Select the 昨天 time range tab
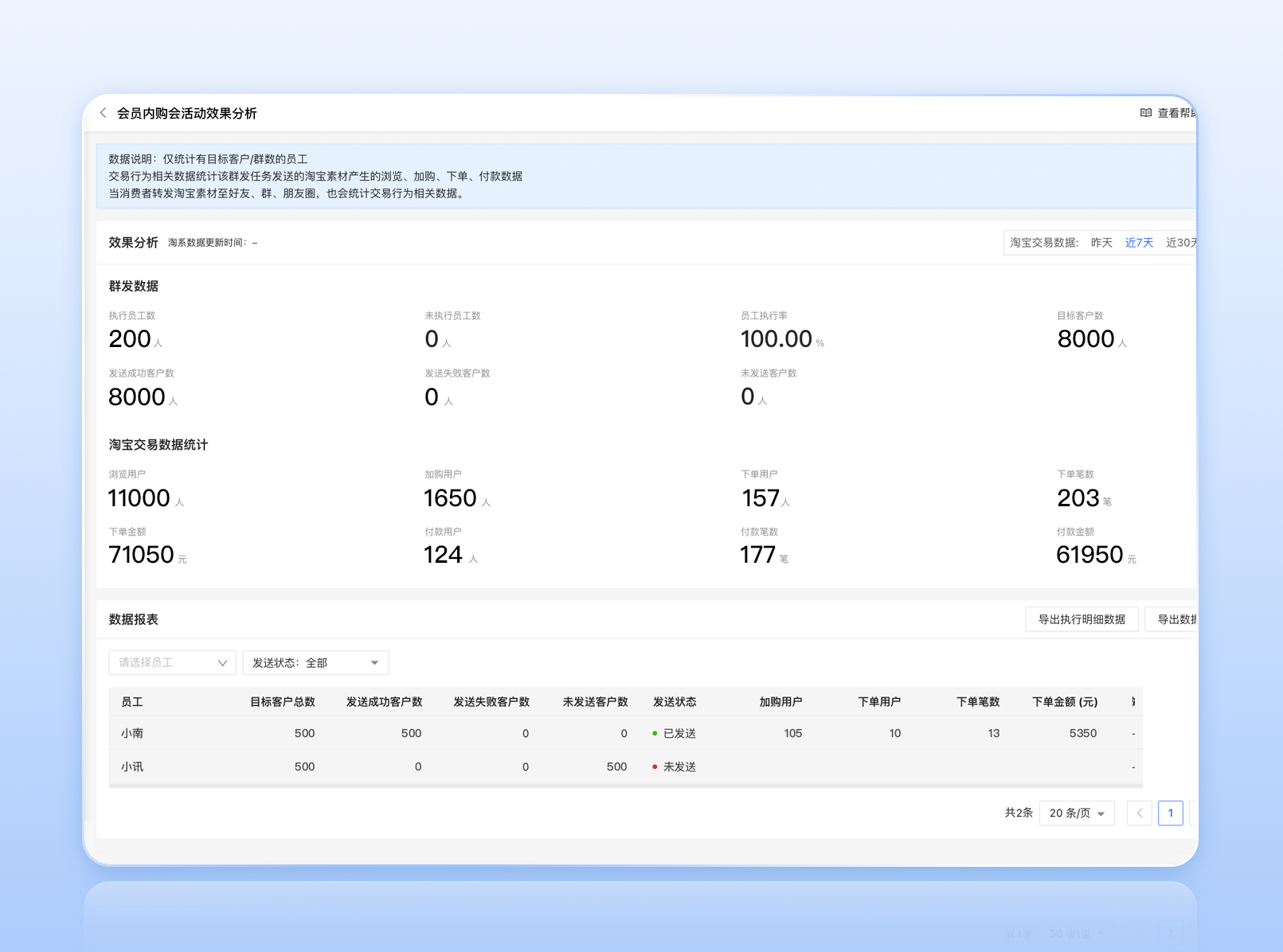 click(1101, 243)
